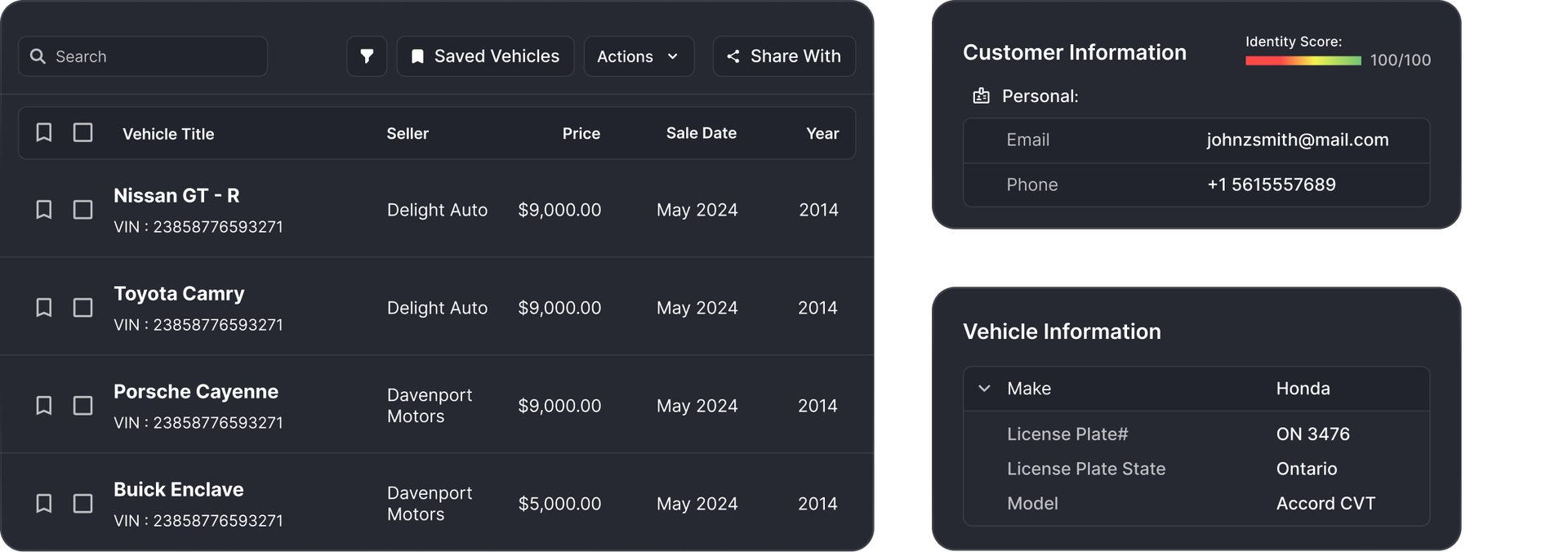Click the Share With button
This screenshot has width=1568, height=552.
click(x=784, y=56)
